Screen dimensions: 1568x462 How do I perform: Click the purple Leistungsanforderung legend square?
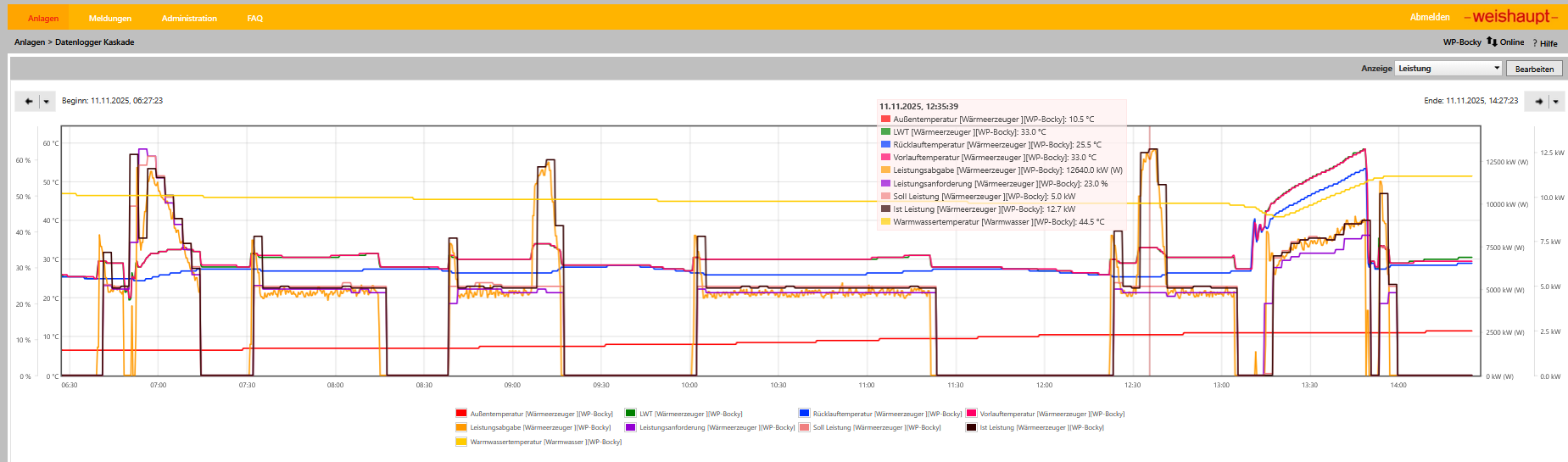click(x=630, y=427)
